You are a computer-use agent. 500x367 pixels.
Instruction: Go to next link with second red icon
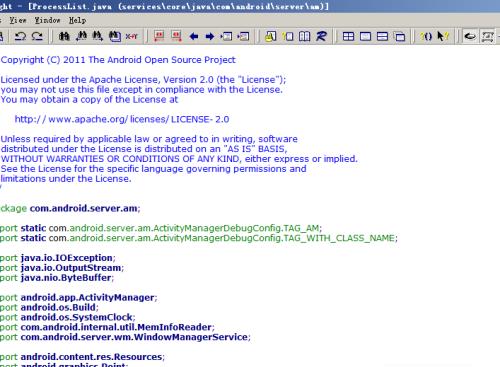[x=176, y=36]
